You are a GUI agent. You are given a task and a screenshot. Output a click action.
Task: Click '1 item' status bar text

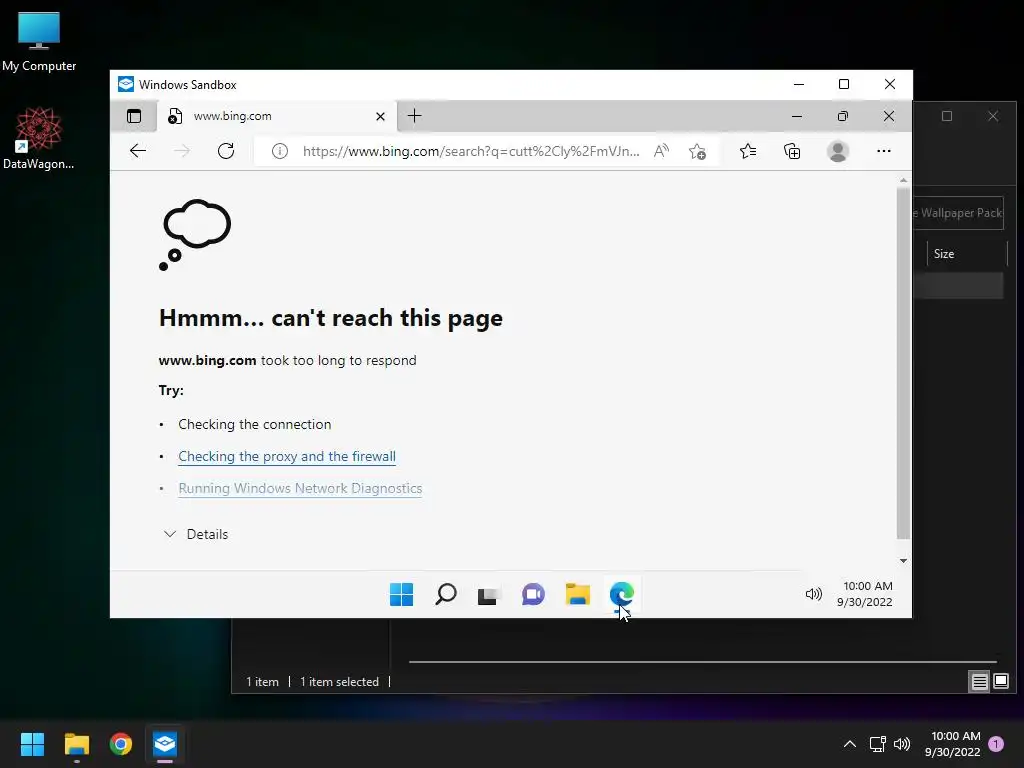click(262, 682)
